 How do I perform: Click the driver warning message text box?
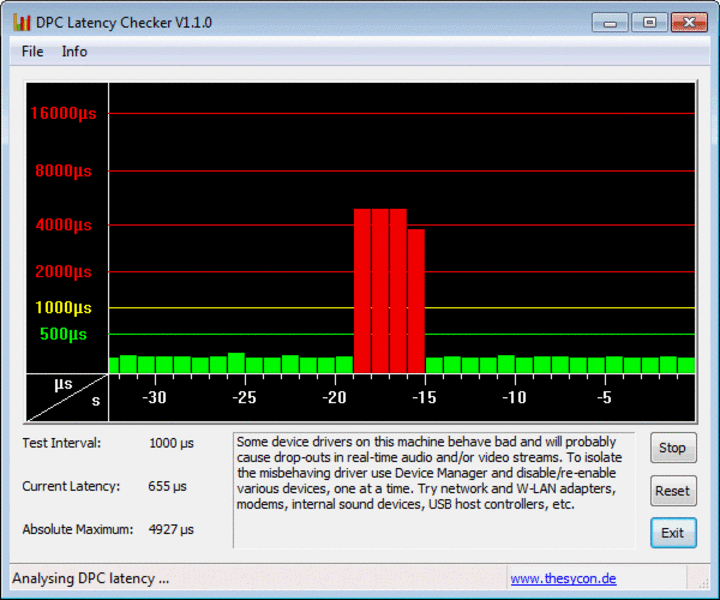point(434,490)
